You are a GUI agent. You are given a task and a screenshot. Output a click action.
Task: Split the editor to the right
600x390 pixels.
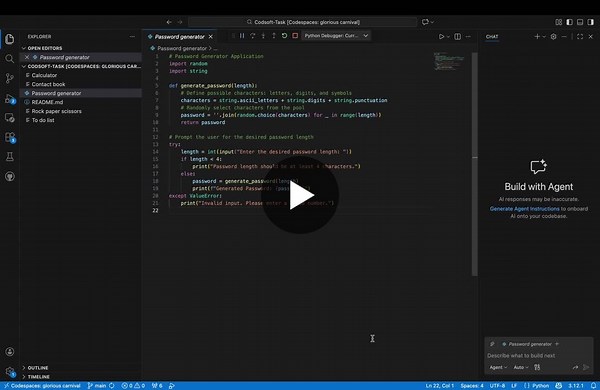(x=458, y=36)
